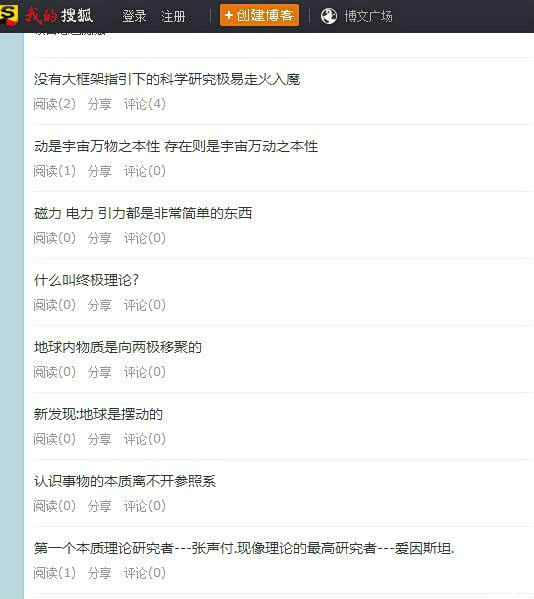Open post 什么叫终极理论?
Image resolution: width=534 pixels, height=599 pixels.
86,280
